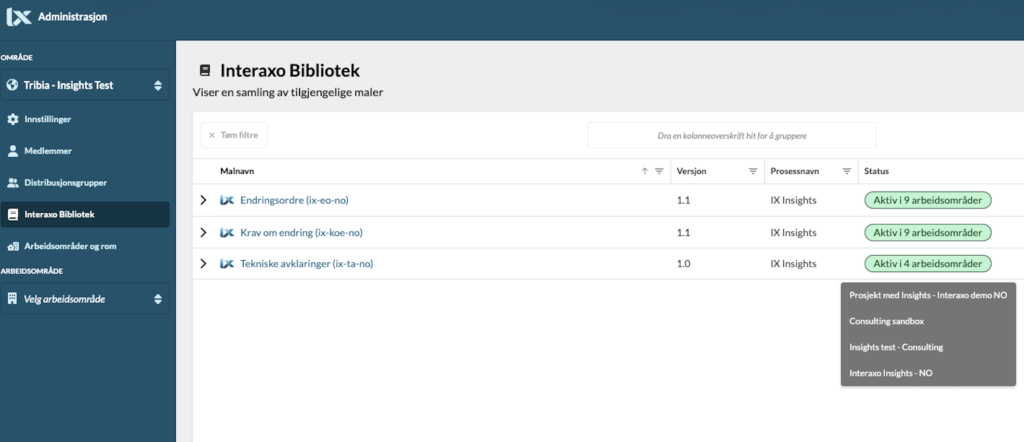Screen dimensions: 1024x442
Task: Click the Malnavn column header
Action: click(x=237, y=171)
